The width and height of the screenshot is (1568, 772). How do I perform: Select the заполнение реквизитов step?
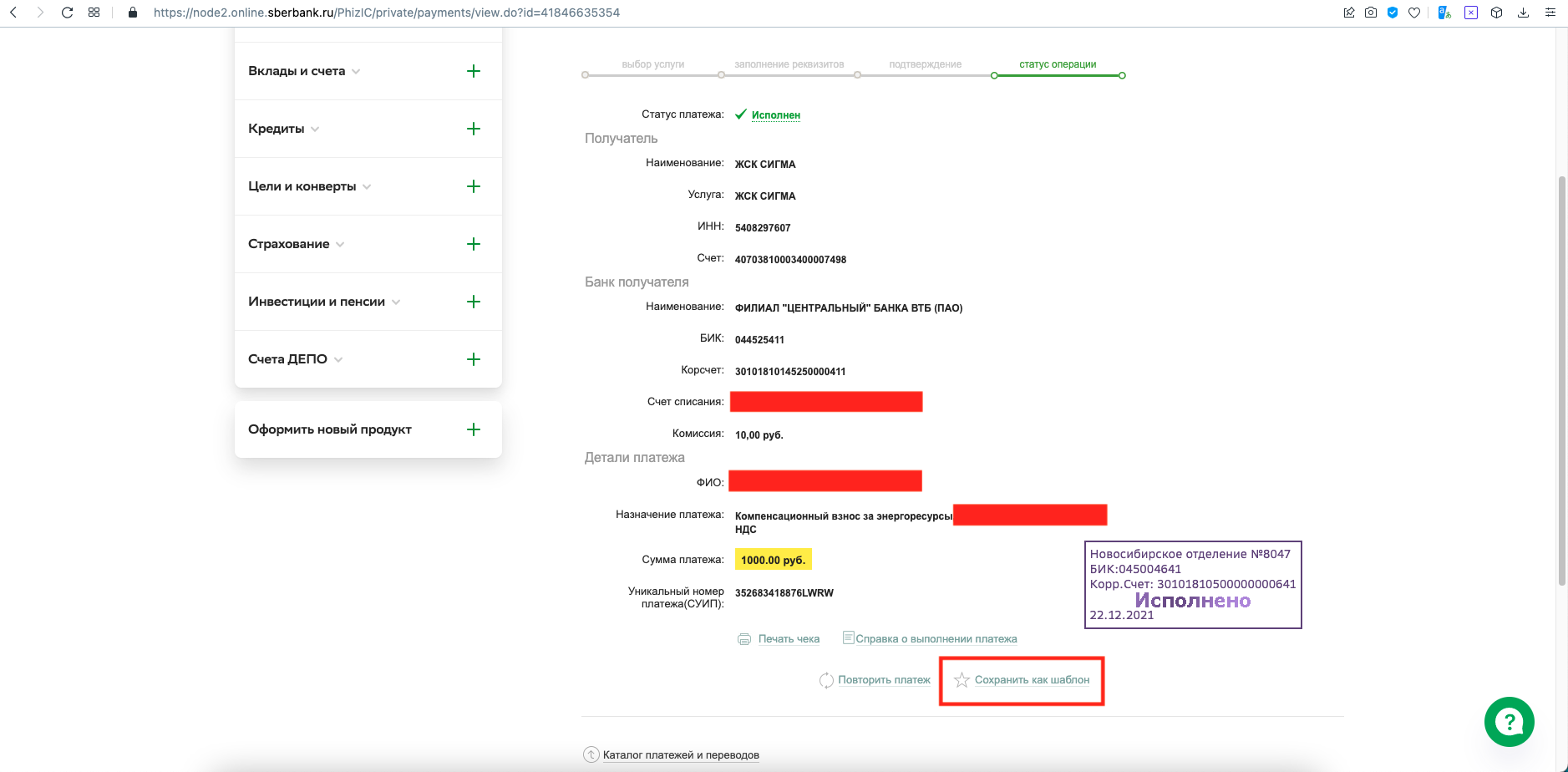click(x=789, y=64)
